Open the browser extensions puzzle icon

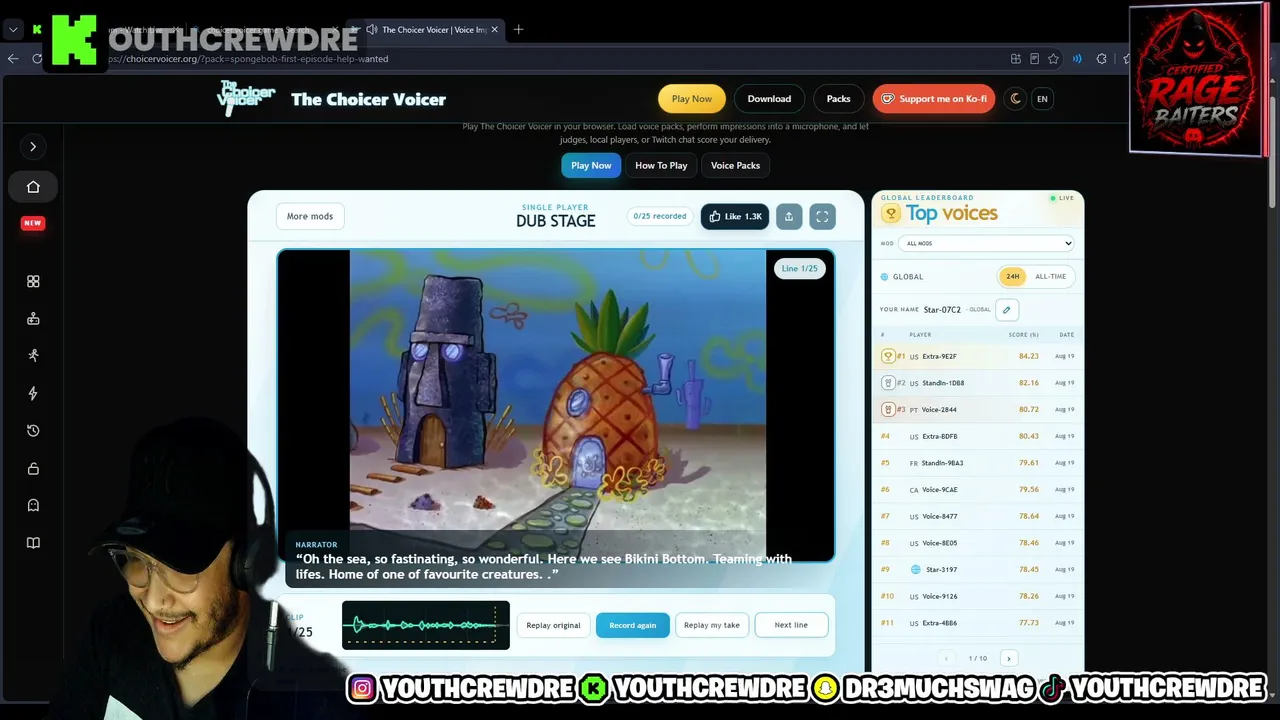pyautogui.click(x=1101, y=59)
